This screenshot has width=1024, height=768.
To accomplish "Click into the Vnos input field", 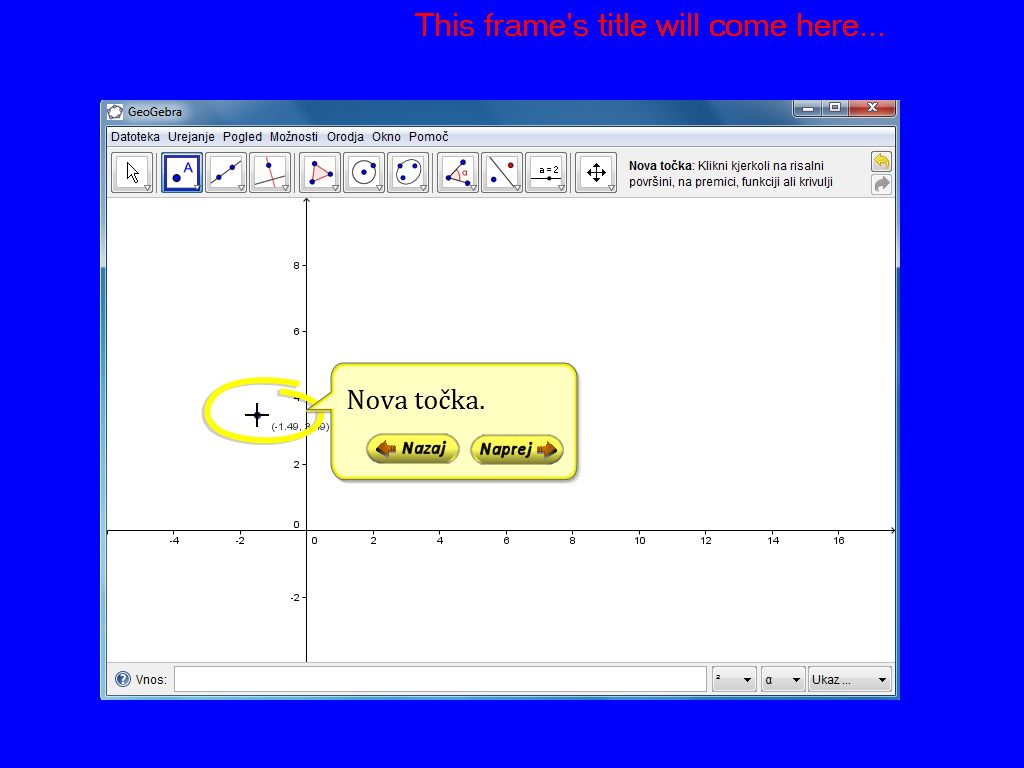I will click(x=440, y=679).
